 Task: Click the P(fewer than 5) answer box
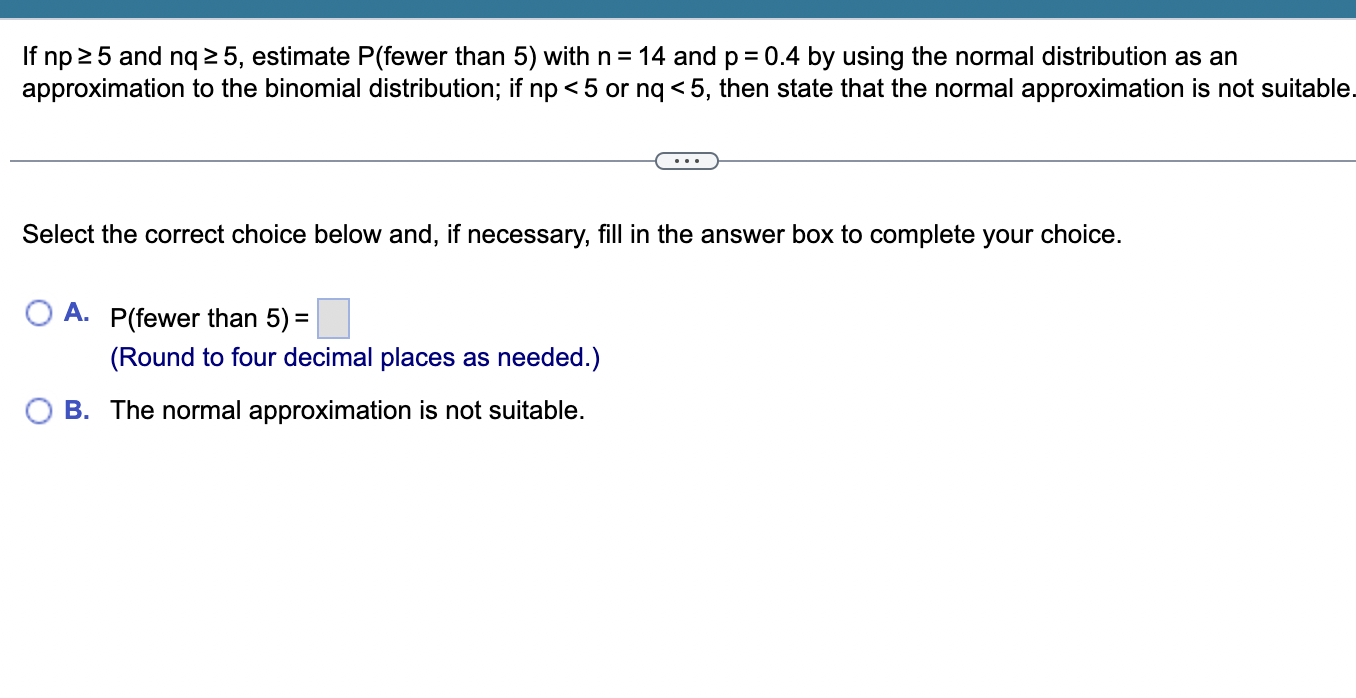[333, 318]
